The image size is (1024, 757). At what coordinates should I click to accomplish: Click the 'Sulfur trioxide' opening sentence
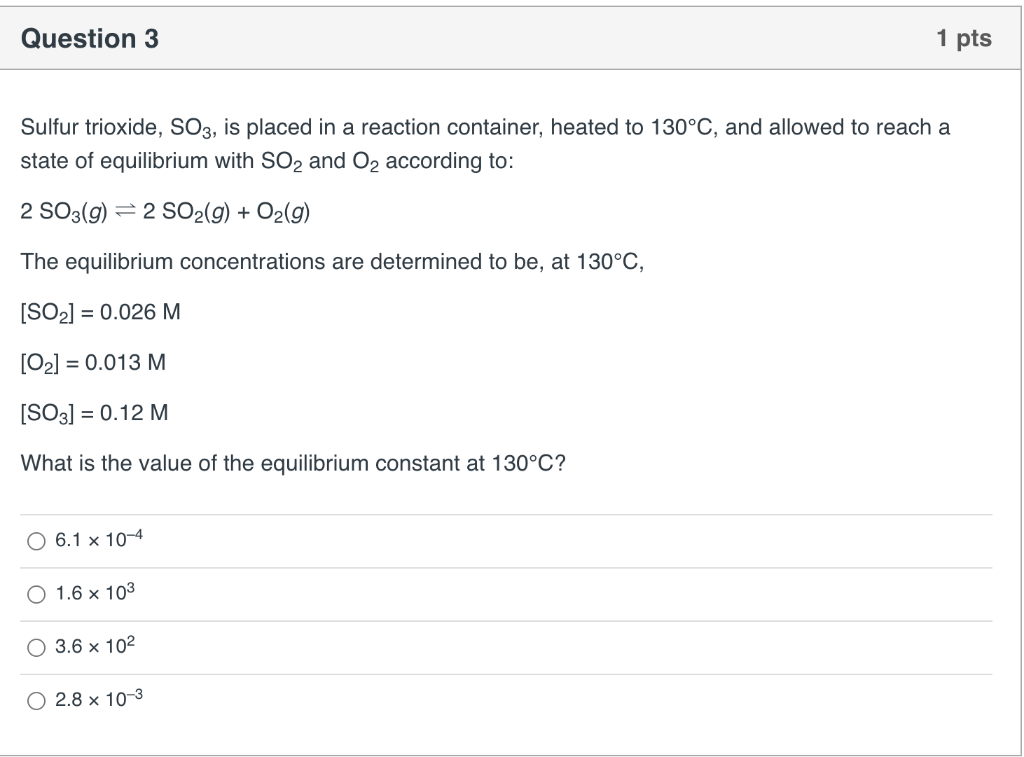coord(485,144)
